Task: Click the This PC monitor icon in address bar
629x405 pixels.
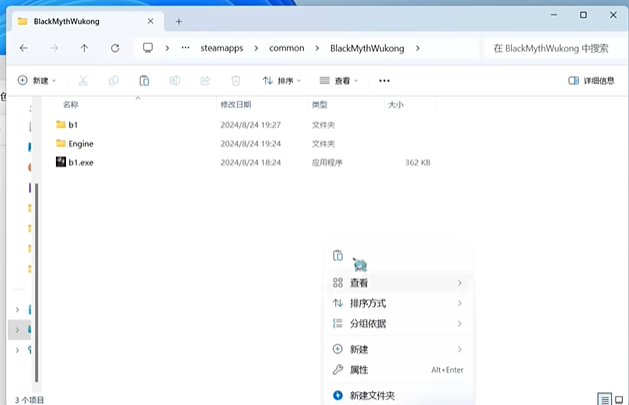Action: point(148,48)
